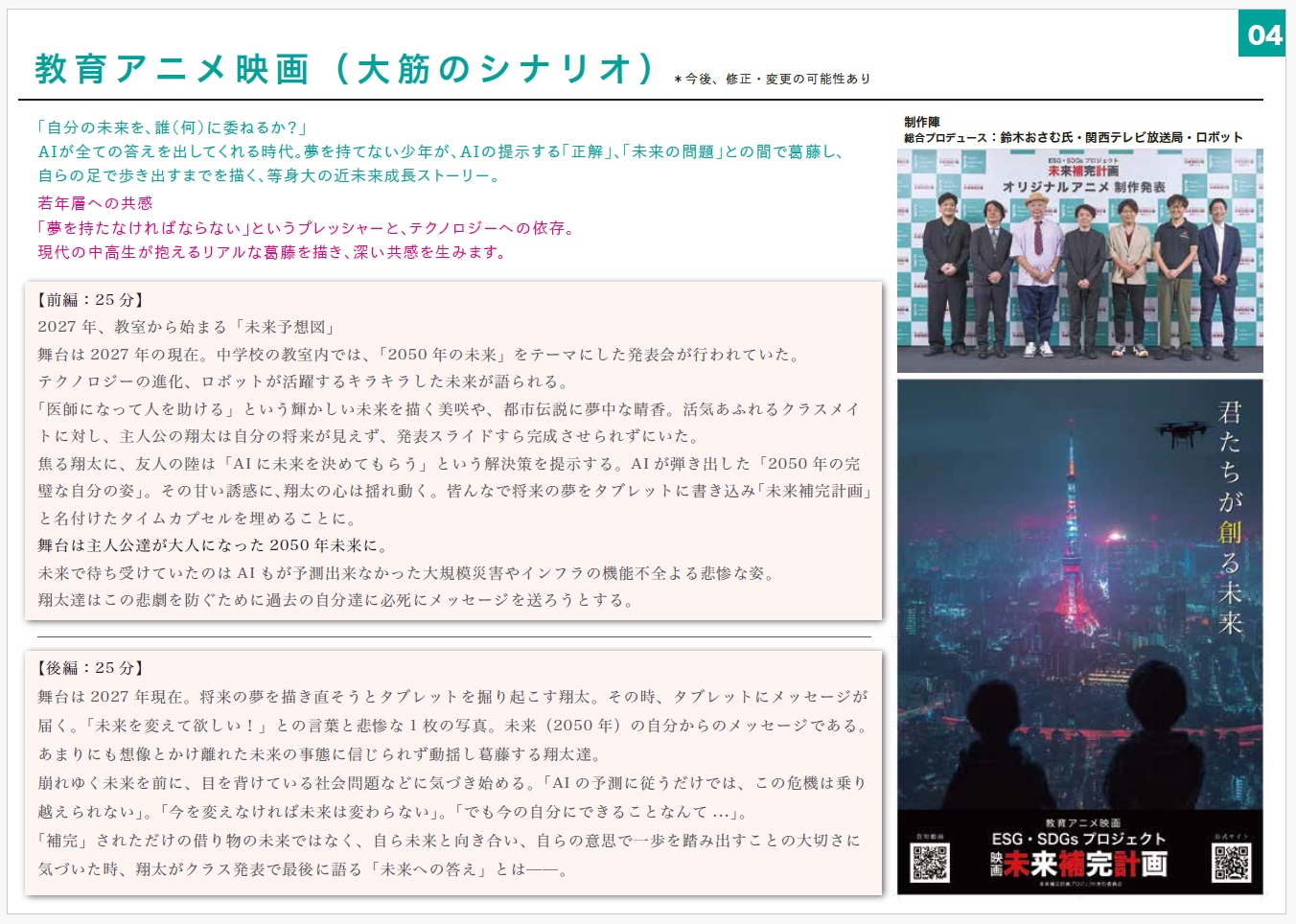Click the 未来補完計画 movie title logo
Viewport: 1296px width, 924px height.
click(1079, 864)
